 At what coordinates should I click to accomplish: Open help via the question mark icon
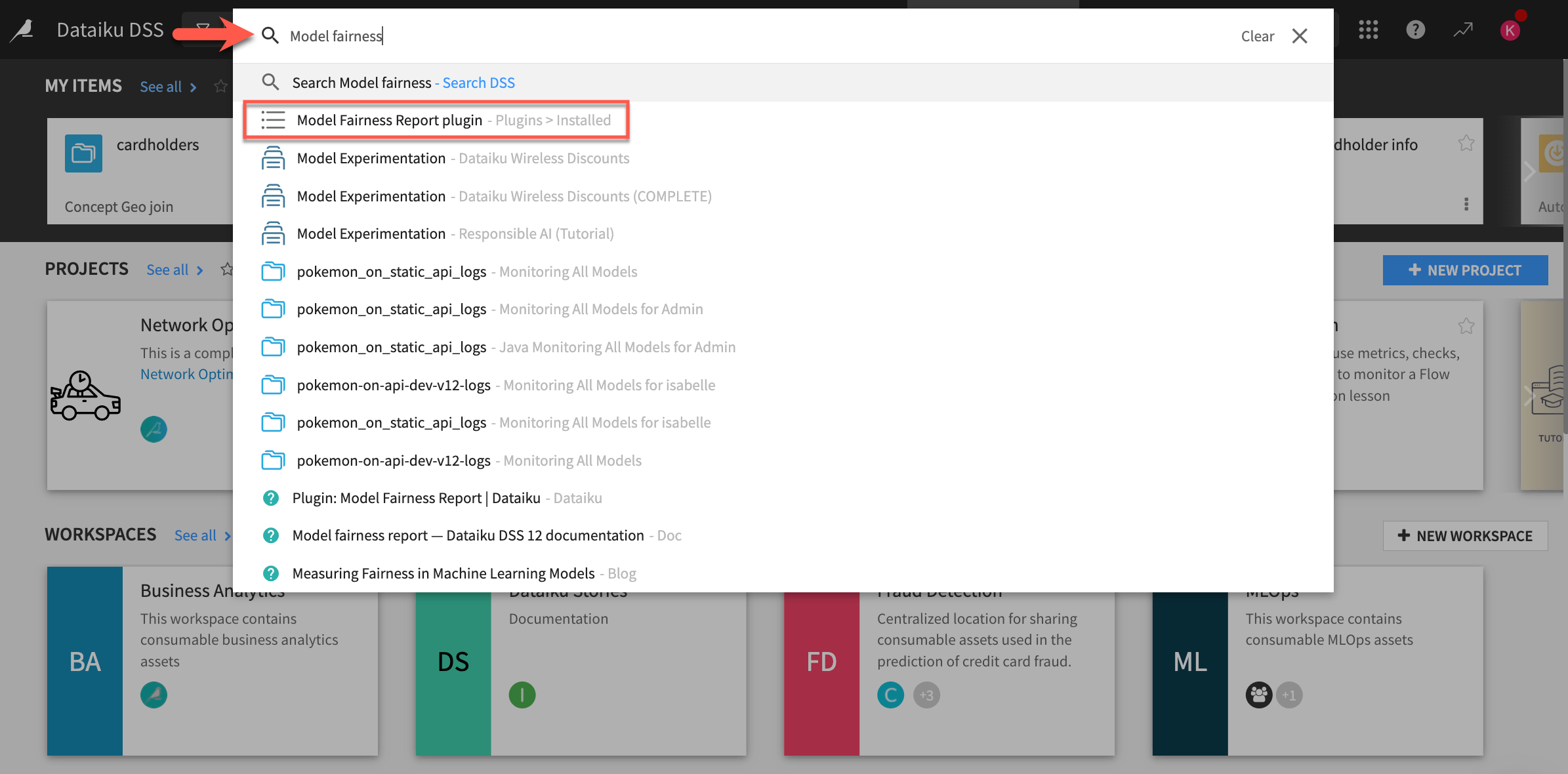(1415, 30)
